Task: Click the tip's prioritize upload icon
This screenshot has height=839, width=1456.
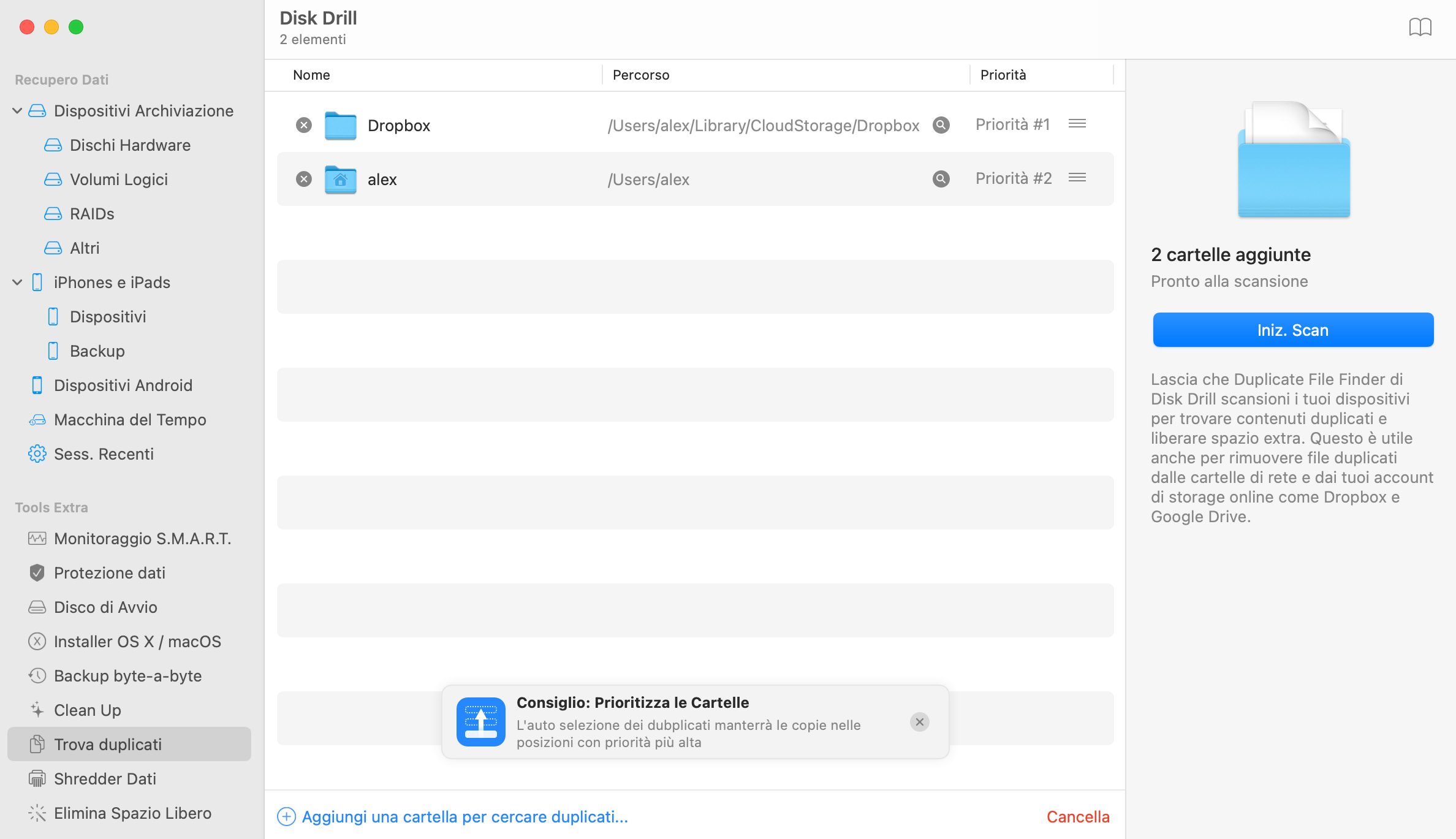Action: point(481,722)
